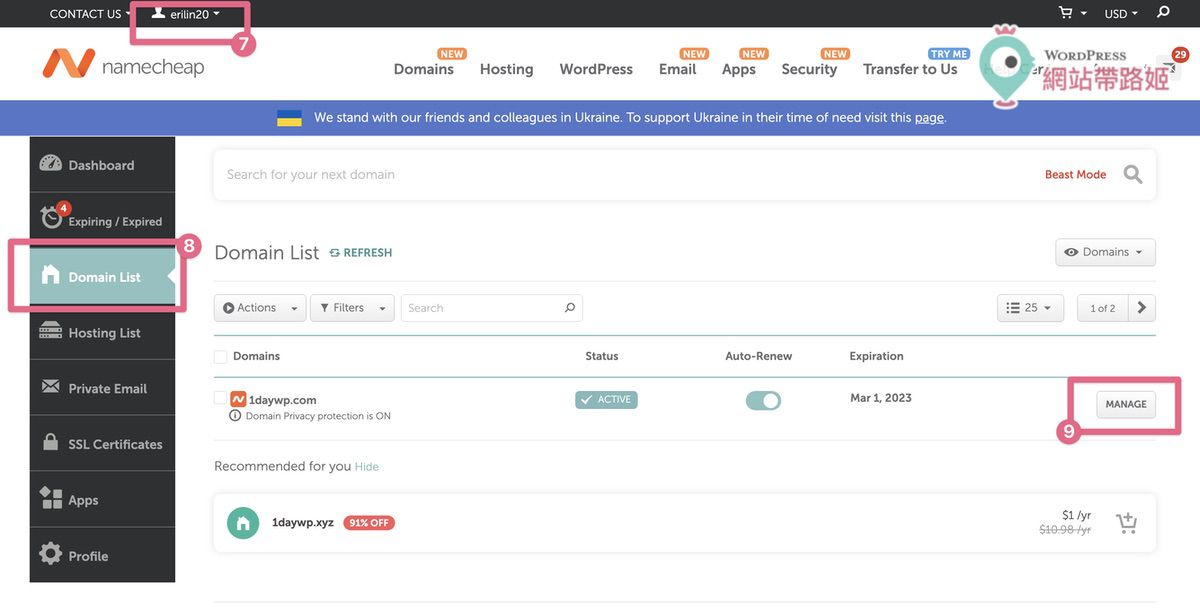Viewport: 1200px width, 613px height.
Task: Expand the Actions dropdown
Action: pos(260,308)
